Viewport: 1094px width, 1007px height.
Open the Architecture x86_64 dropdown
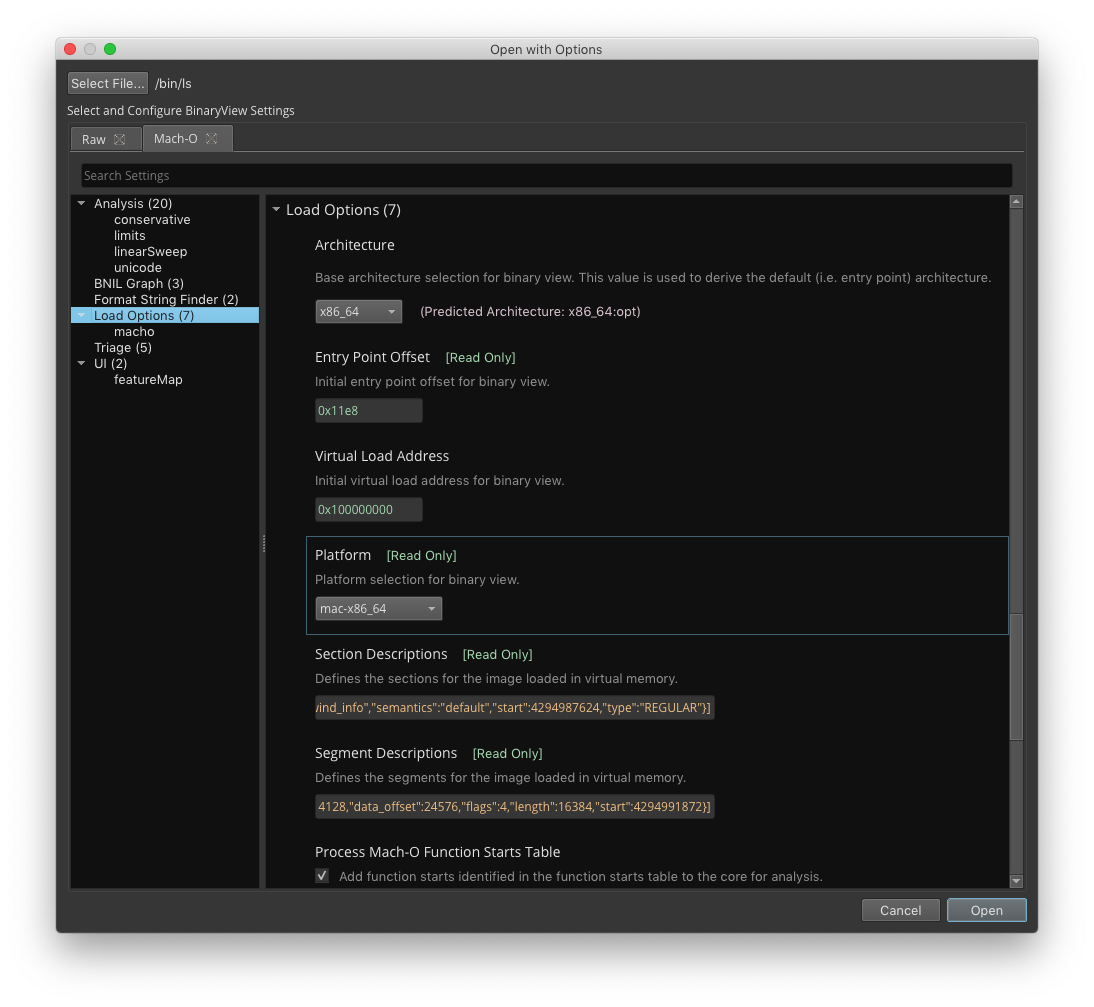(x=359, y=312)
